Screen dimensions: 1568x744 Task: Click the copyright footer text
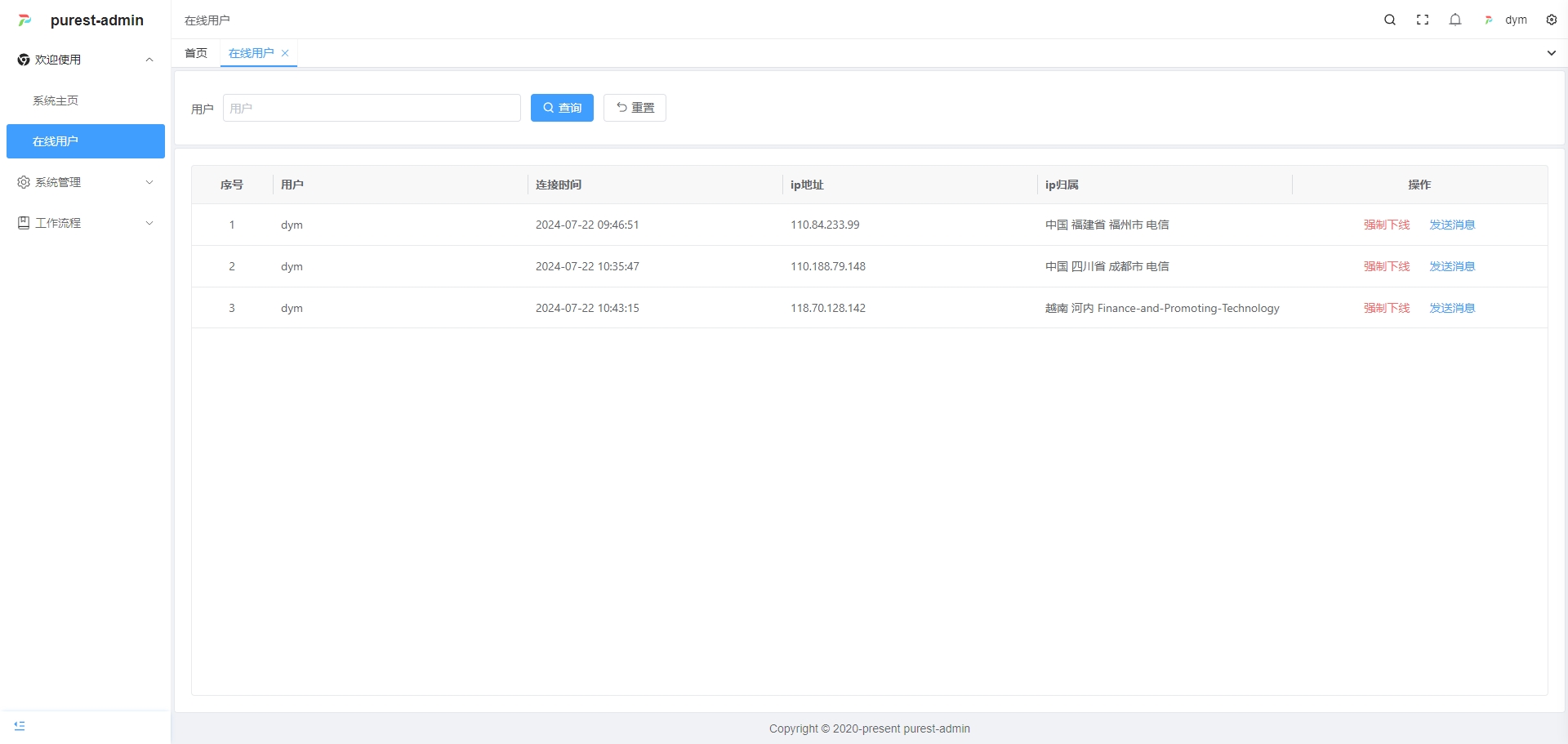tap(870, 728)
